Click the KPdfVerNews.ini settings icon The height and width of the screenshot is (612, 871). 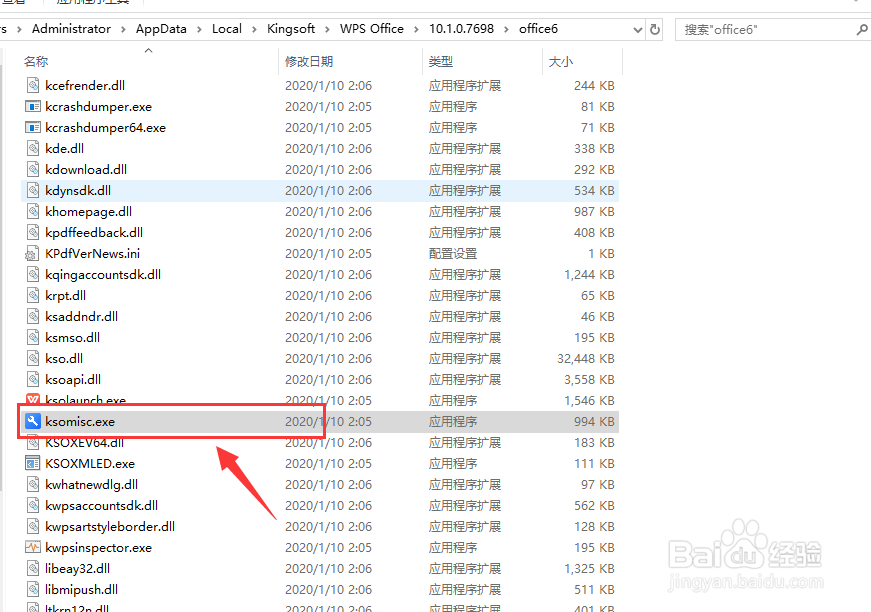(x=32, y=254)
